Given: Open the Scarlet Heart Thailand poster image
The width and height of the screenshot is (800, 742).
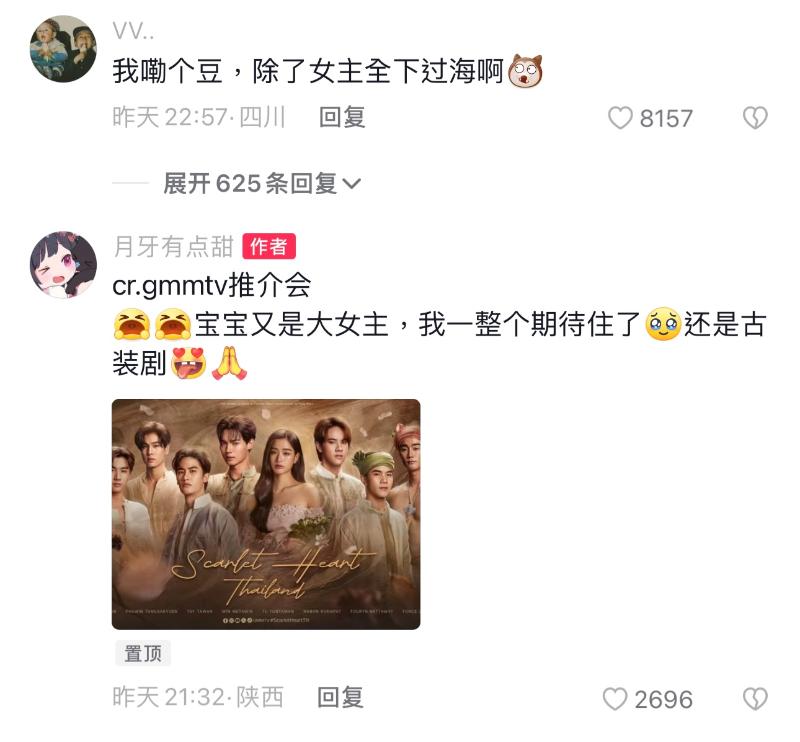Looking at the screenshot, I should coord(266,514).
